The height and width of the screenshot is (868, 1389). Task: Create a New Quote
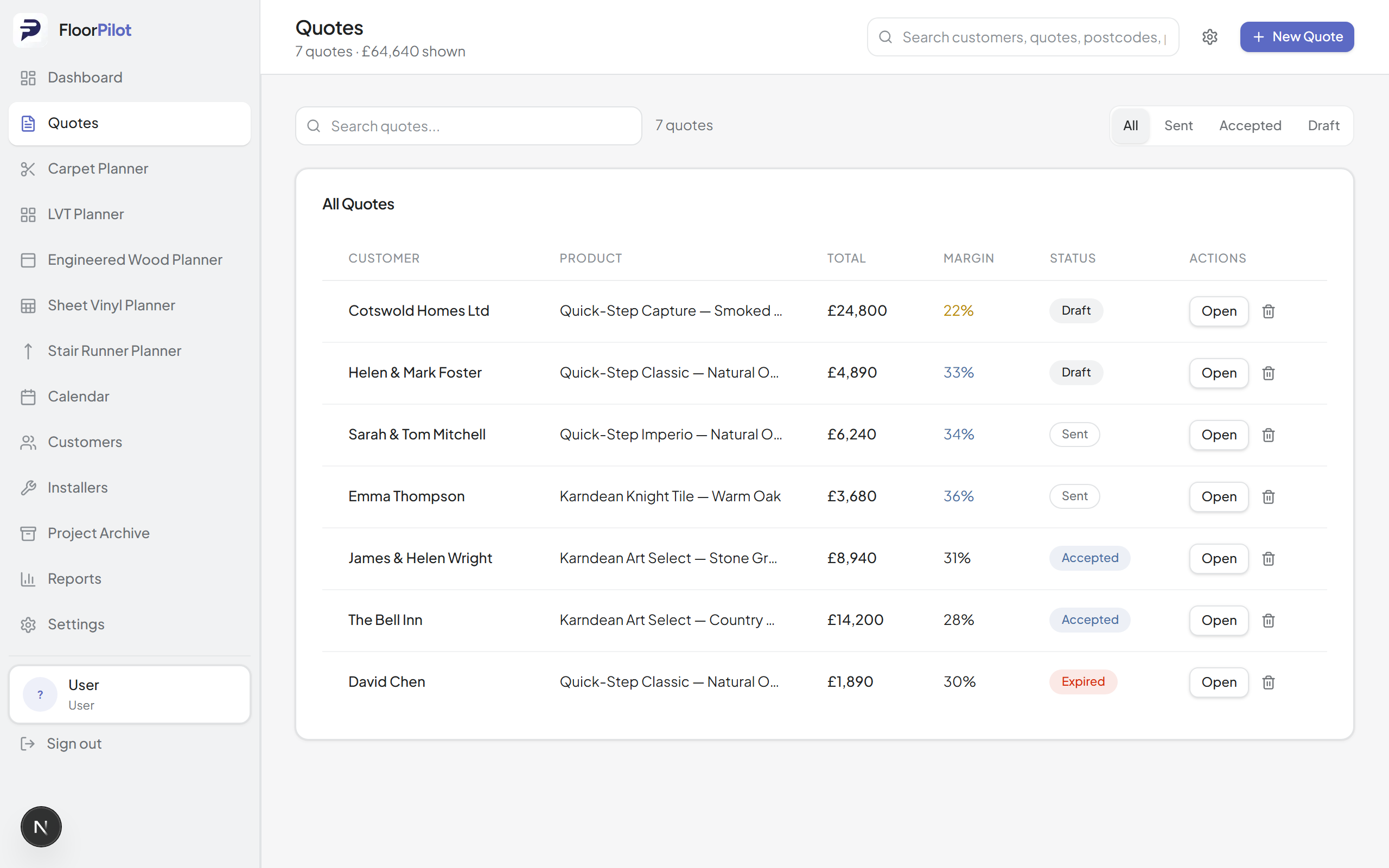pyautogui.click(x=1297, y=37)
